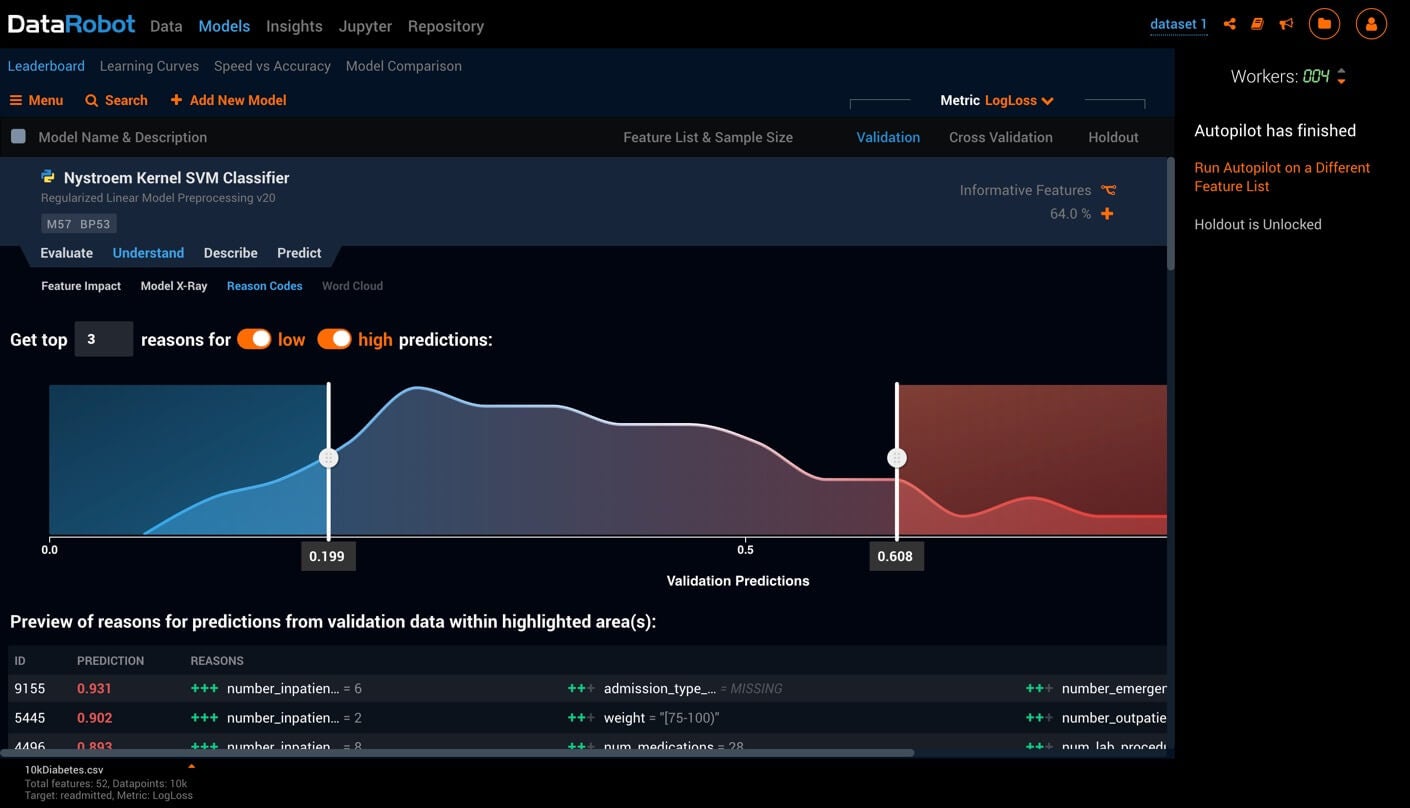
Task: Click the top reasons number input field
Action: (x=103, y=340)
